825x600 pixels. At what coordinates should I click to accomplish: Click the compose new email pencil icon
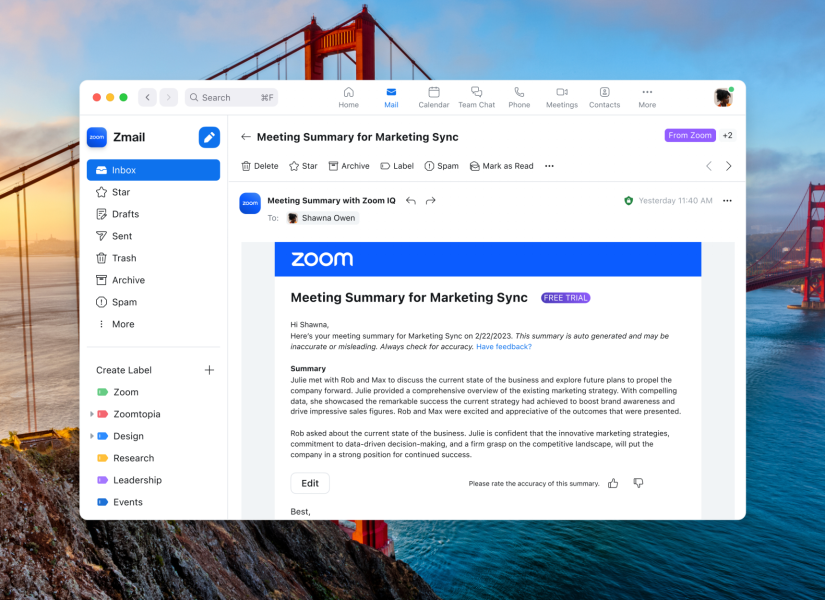(x=209, y=137)
